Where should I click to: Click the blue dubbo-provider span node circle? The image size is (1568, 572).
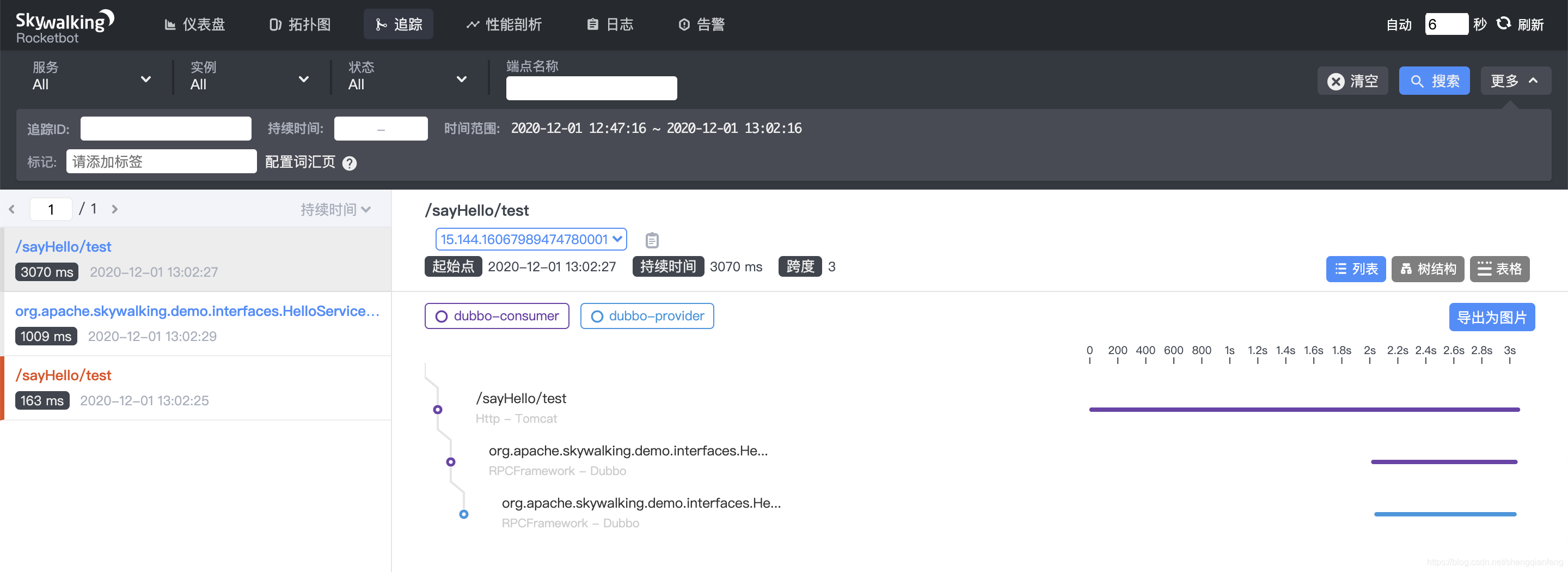[x=464, y=514]
